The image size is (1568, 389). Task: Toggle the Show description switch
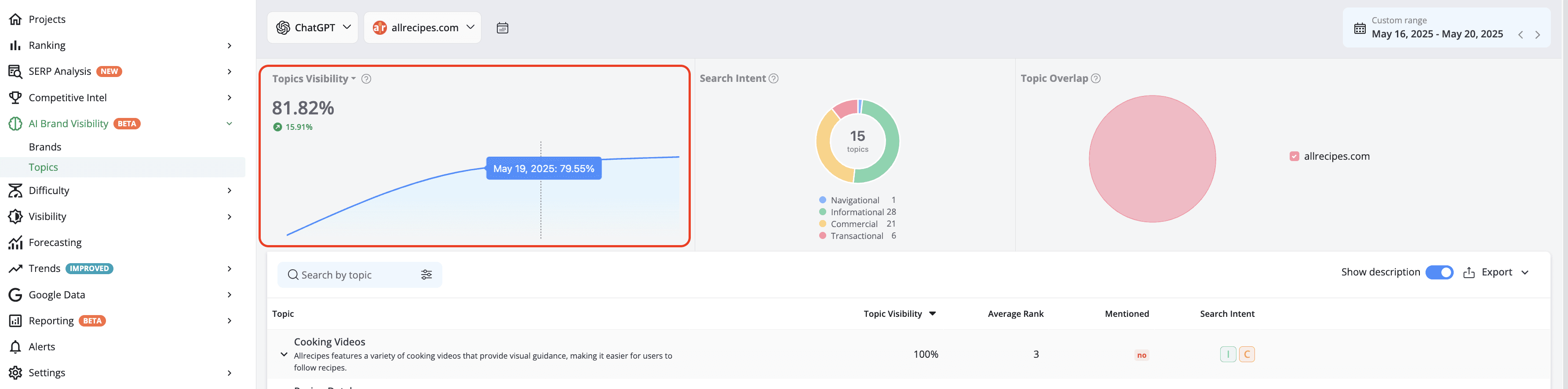[1440, 272]
